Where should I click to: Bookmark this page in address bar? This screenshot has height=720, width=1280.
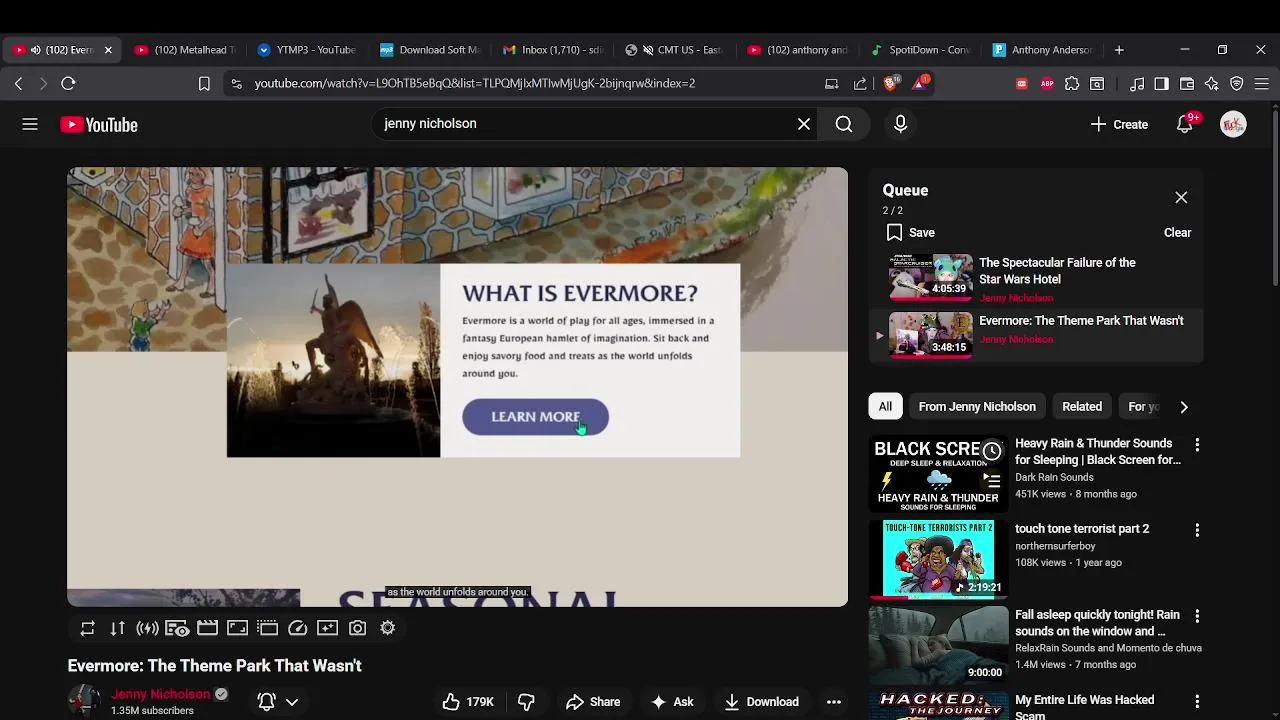(x=204, y=84)
